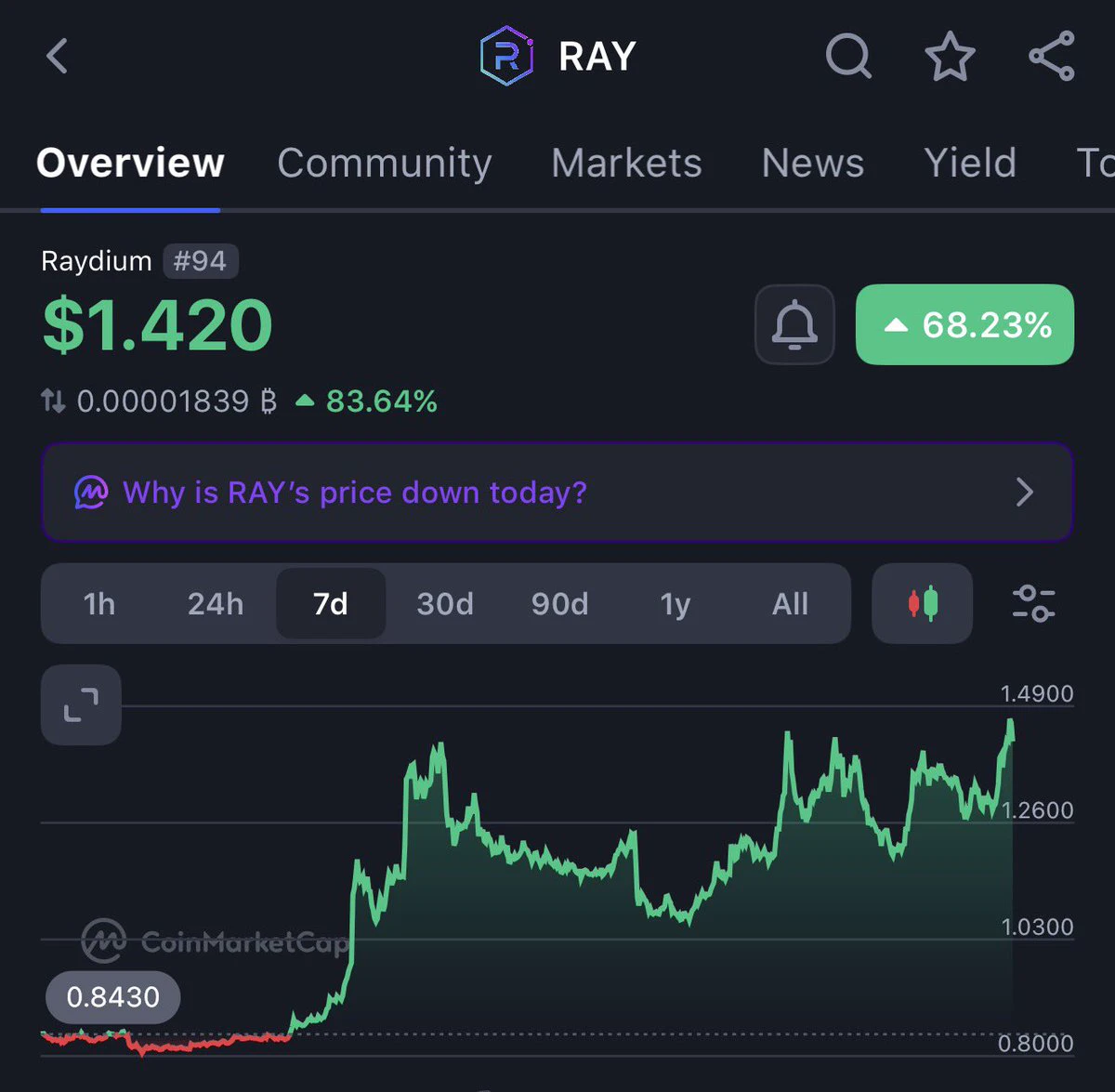The image size is (1115, 1092).
Task: Tap the 0.8430 chart price label
Action: click(112, 997)
